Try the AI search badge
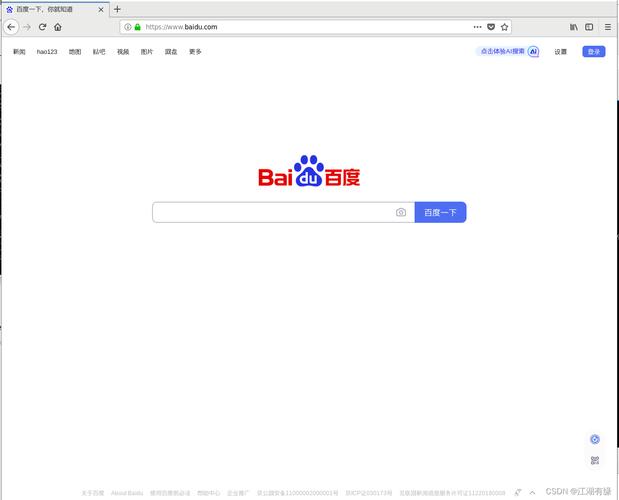This screenshot has width=619, height=500. [509, 51]
